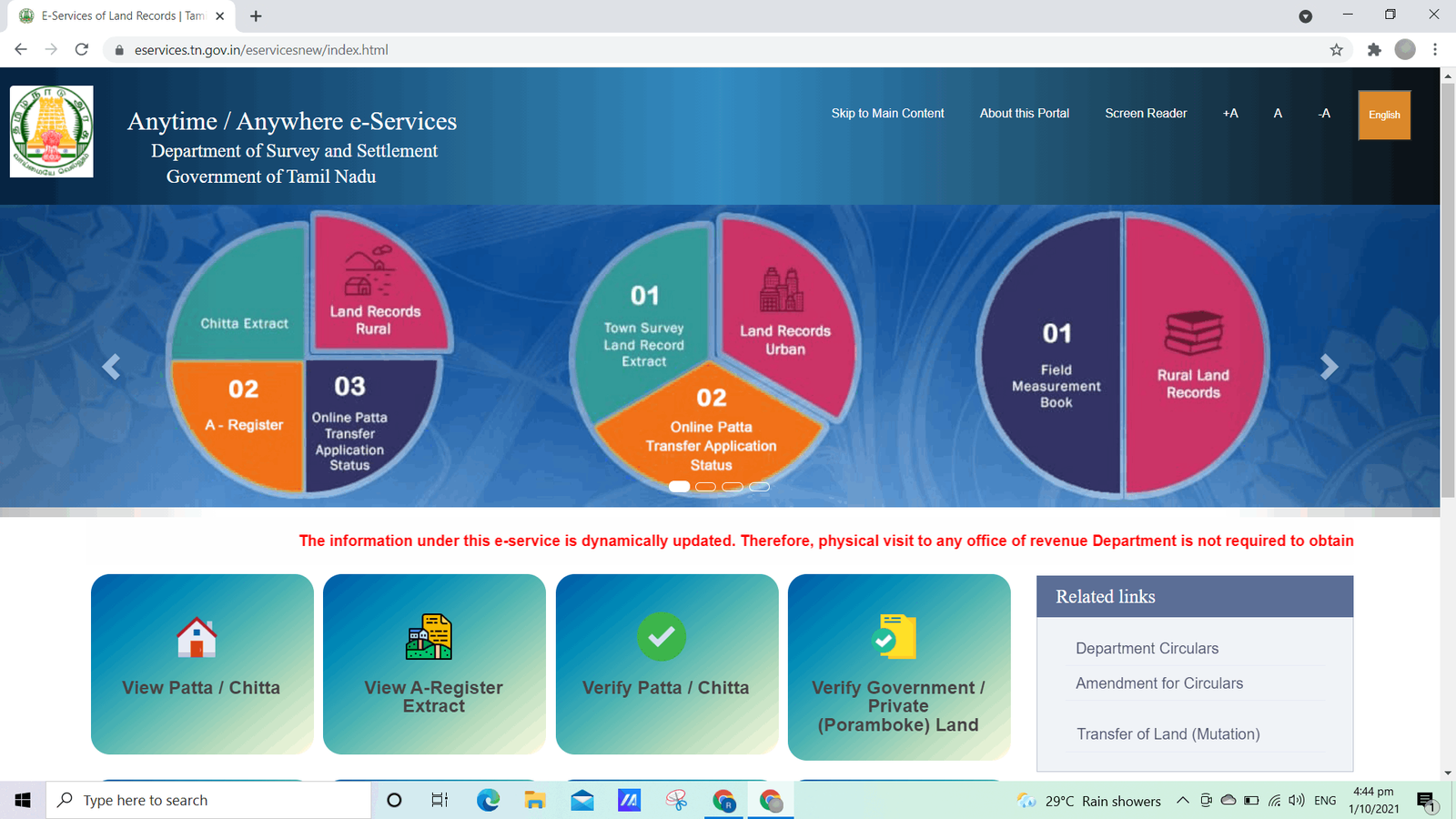
Task: Open the Chrome three-dot menu
Action: (x=1436, y=50)
